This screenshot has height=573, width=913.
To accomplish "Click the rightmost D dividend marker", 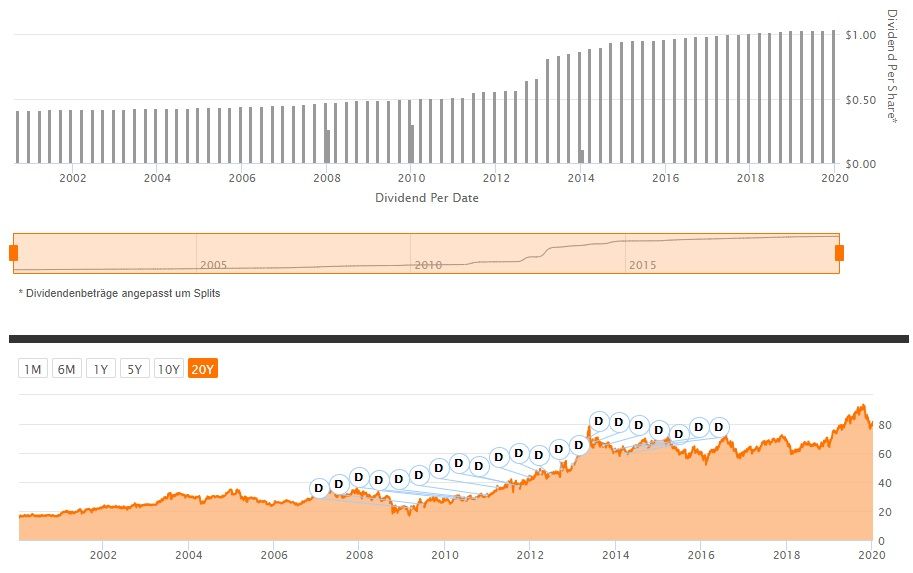I will [x=718, y=427].
